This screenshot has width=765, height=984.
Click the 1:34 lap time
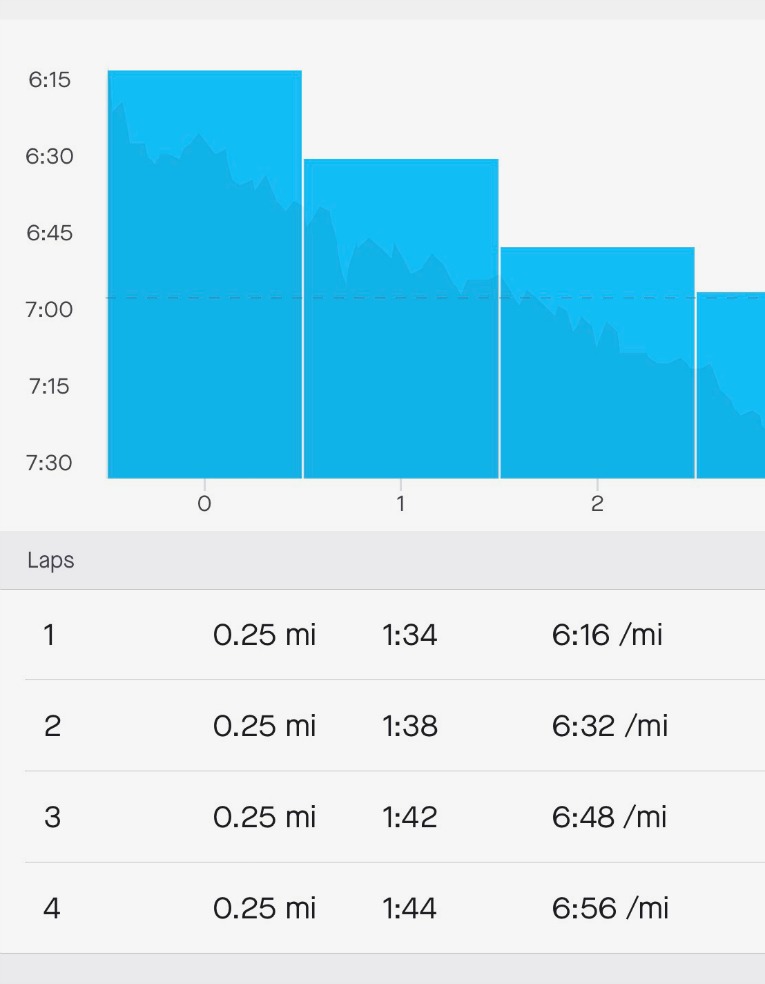[409, 635]
